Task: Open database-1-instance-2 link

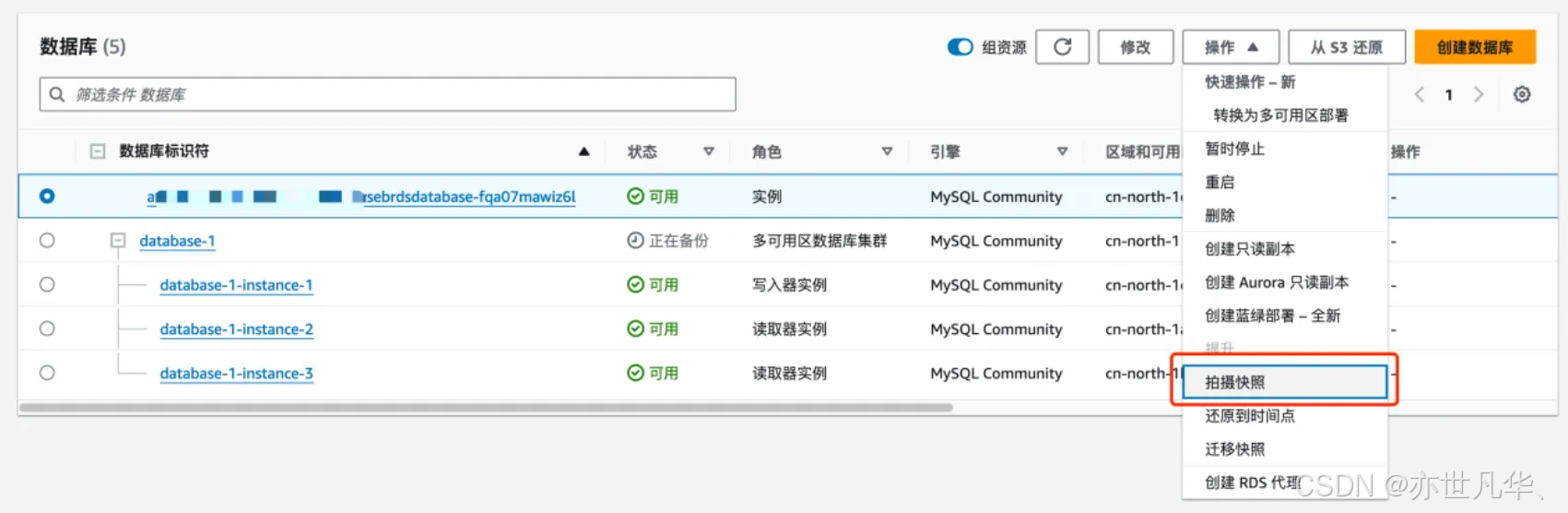Action: click(236, 329)
